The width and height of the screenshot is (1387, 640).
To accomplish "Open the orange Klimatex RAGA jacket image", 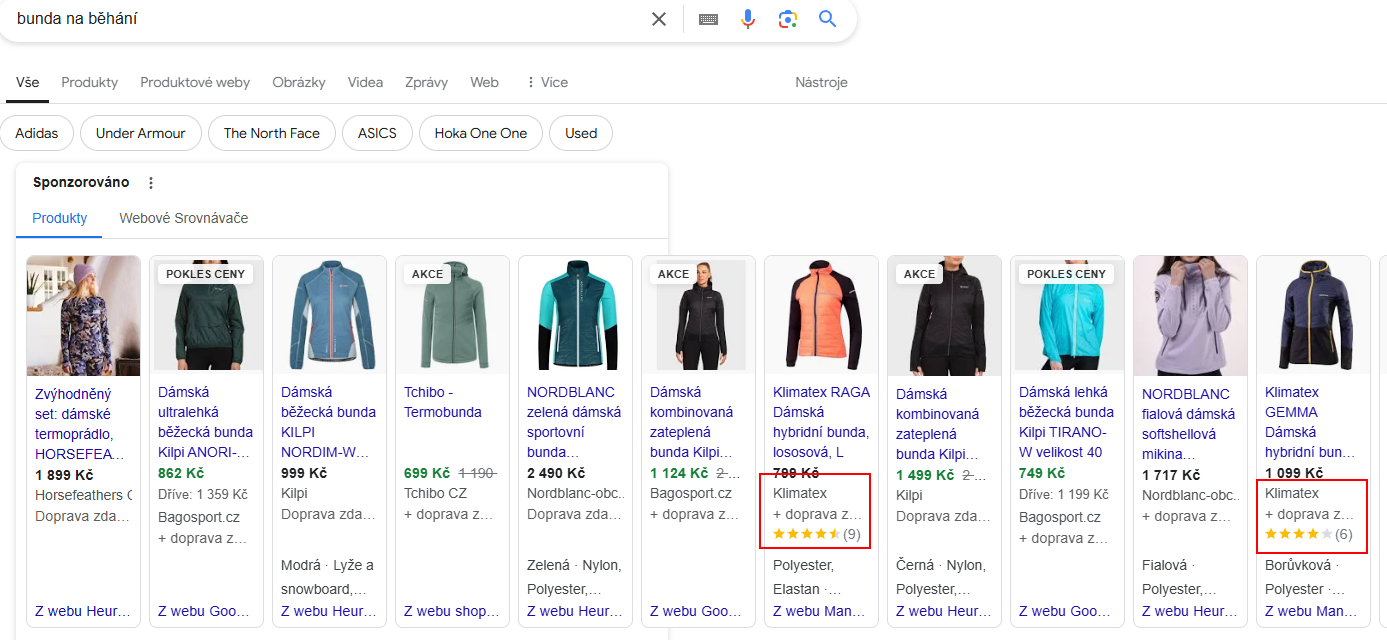I will point(822,315).
